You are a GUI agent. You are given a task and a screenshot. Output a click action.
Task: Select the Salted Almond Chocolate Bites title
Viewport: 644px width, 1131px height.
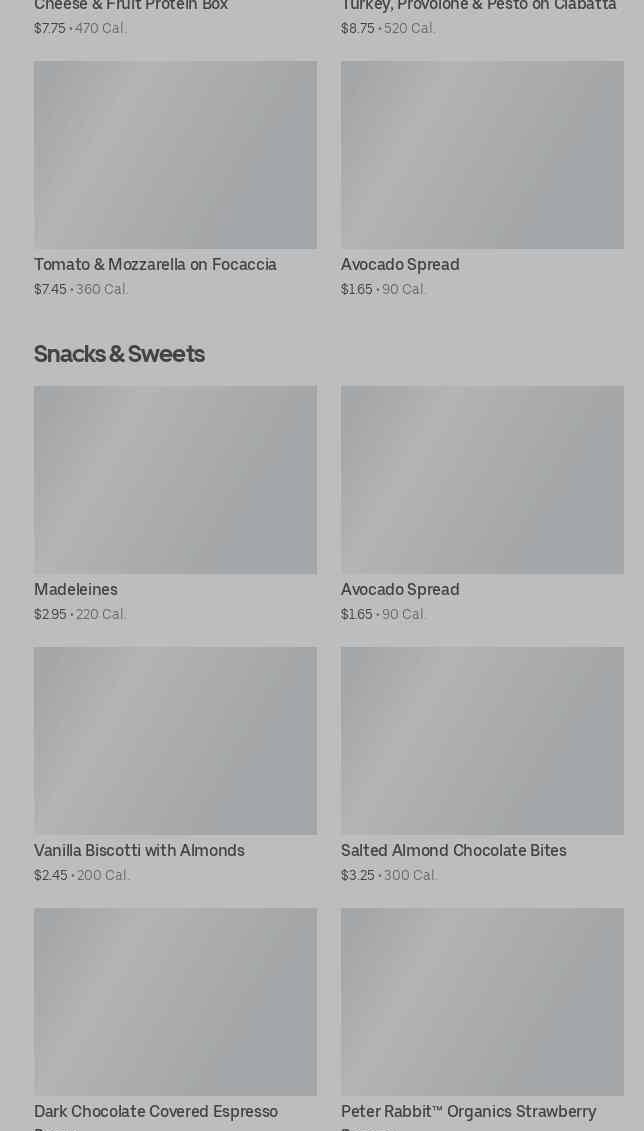click(x=454, y=851)
